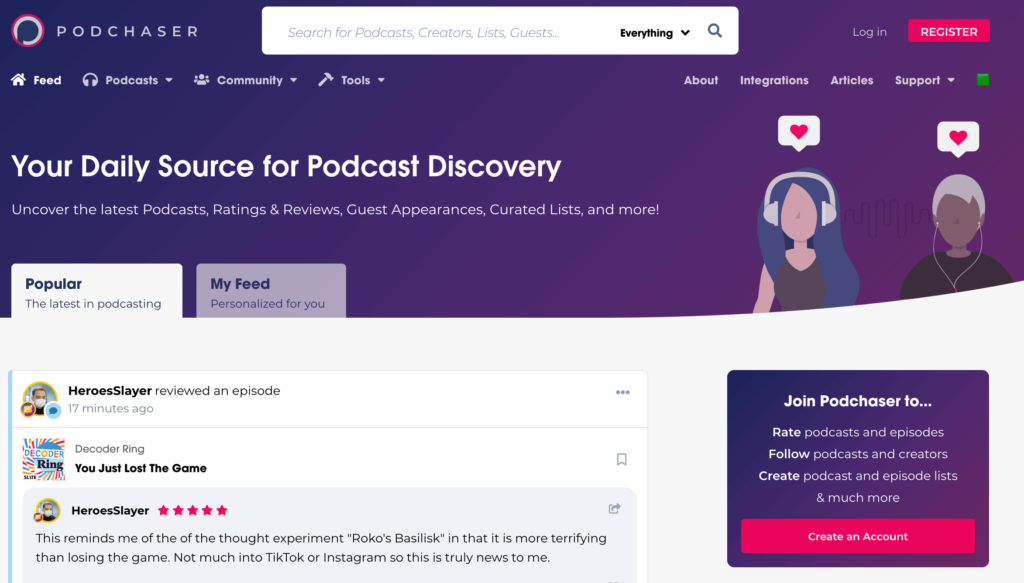Expand the Podcasts menu arrow

pos(169,80)
